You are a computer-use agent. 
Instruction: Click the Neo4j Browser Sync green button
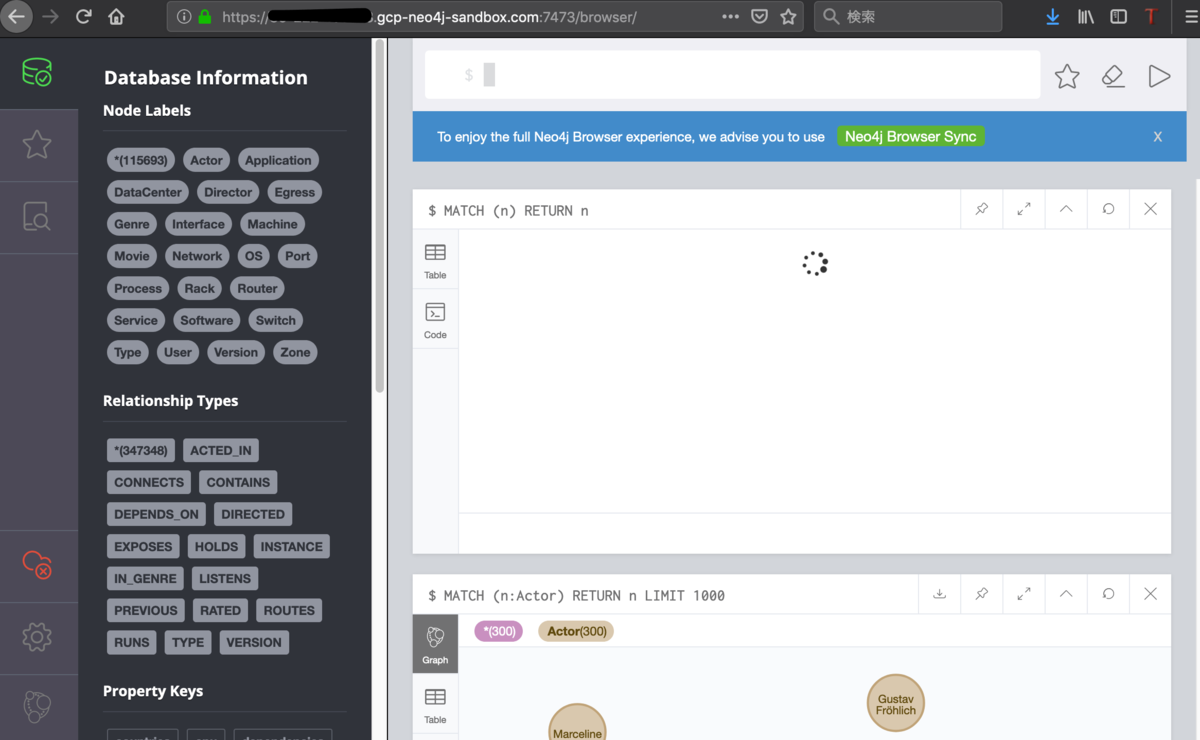pyautogui.click(x=910, y=136)
